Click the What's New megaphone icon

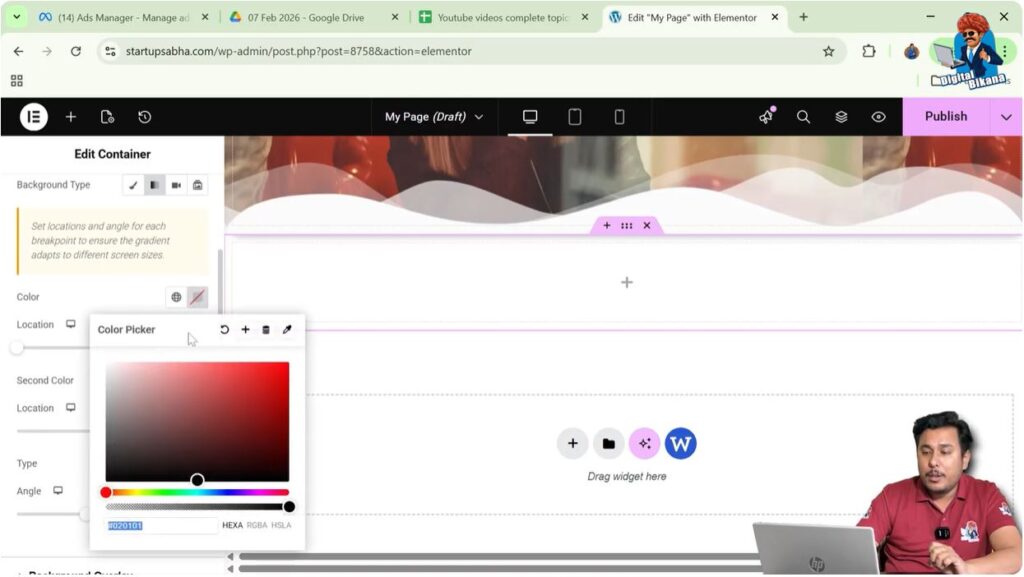pos(766,117)
